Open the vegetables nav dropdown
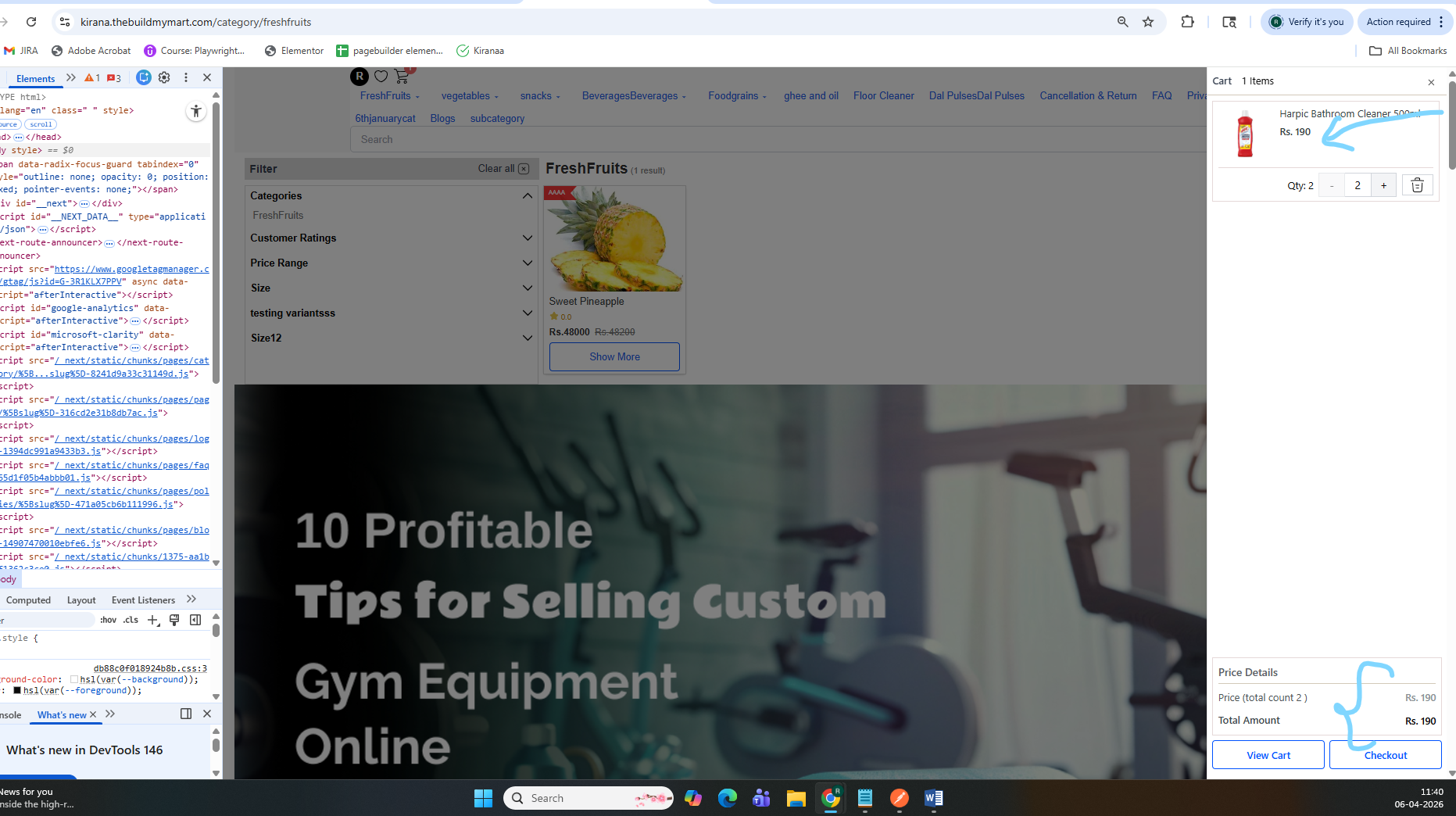This screenshot has height=816, width=1456. [x=470, y=95]
